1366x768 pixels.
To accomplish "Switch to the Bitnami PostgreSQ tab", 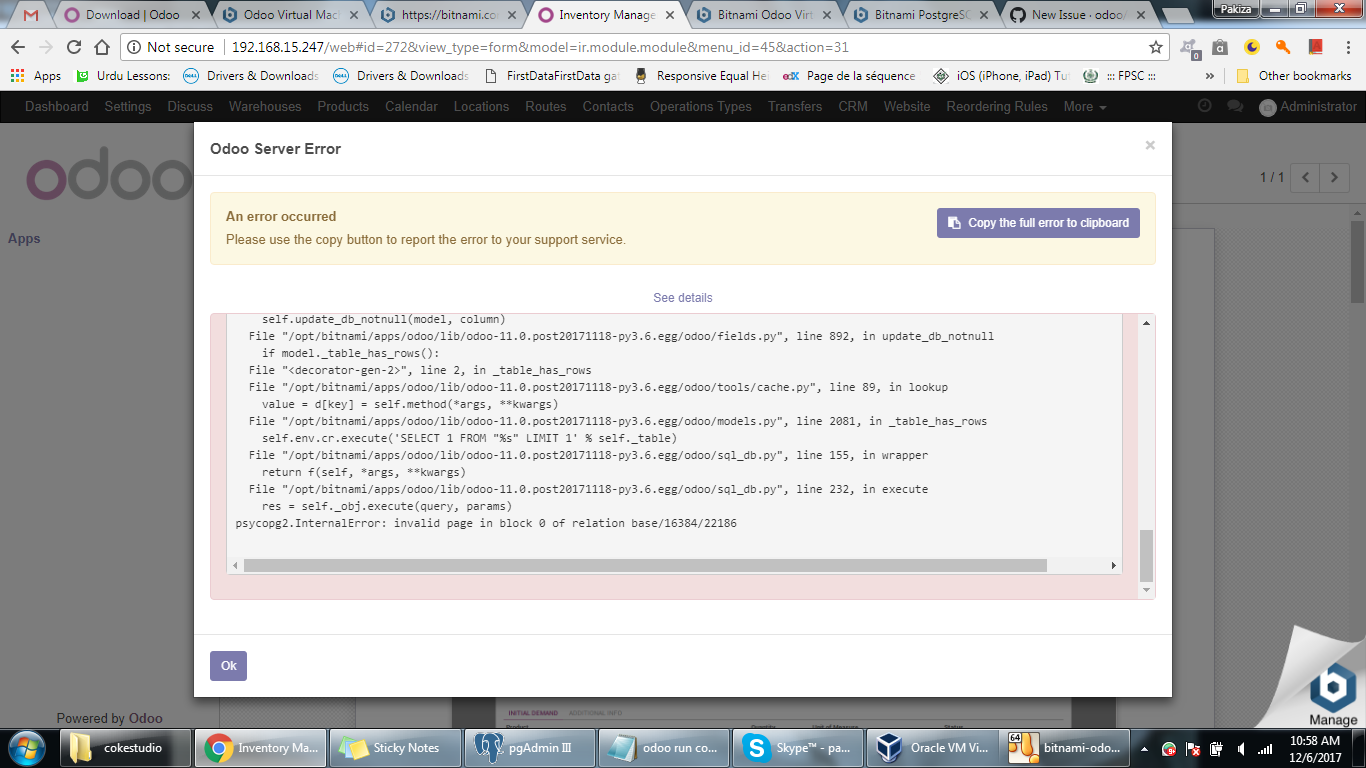I will click(x=921, y=15).
